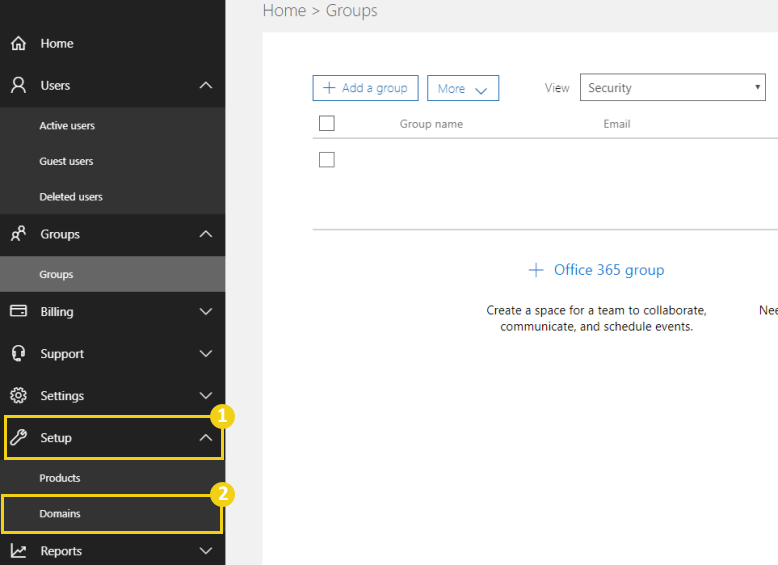The height and width of the screenshot is (565, 778).
Task: Click the Home house icon in sidebar
Action: click(18, 44)
